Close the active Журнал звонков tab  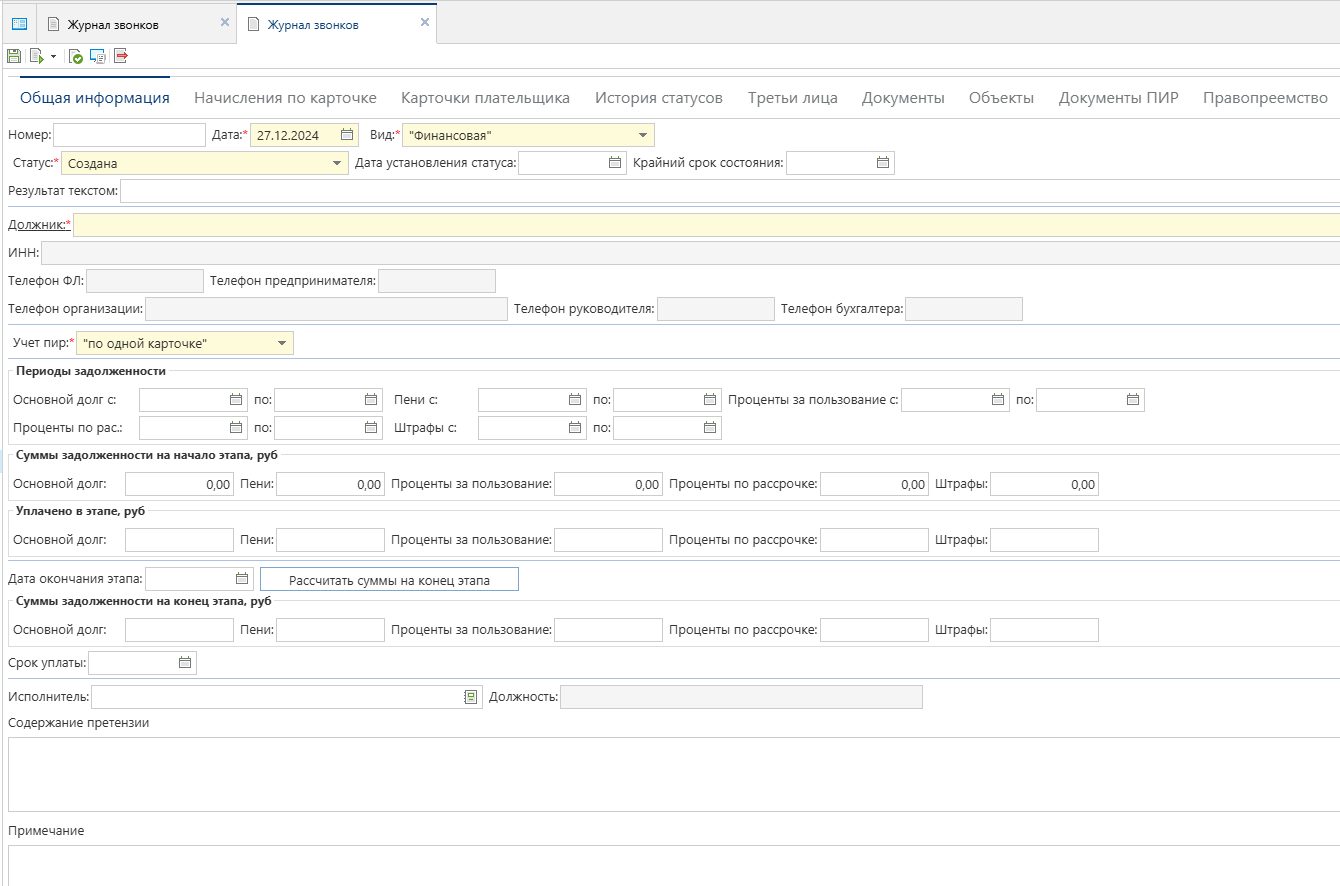[425, 23]
